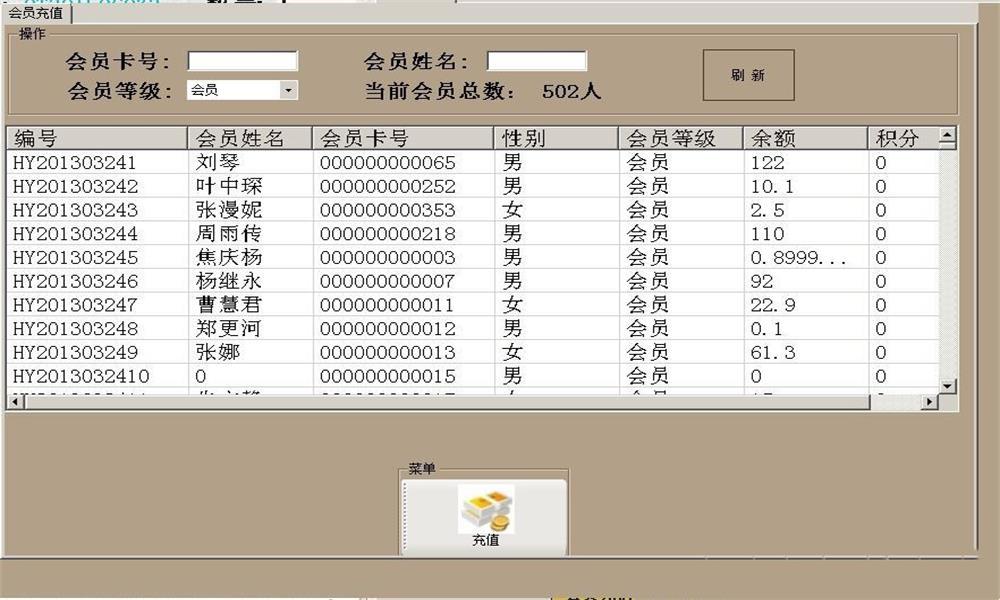Click card number 000000000218
Screen dimensions: 1000x600
[388, 233]
